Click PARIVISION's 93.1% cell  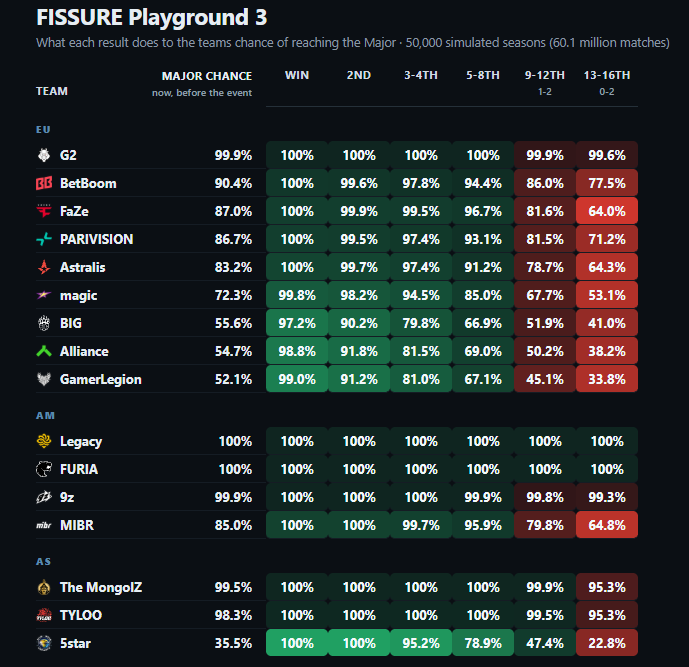[483, 239]
